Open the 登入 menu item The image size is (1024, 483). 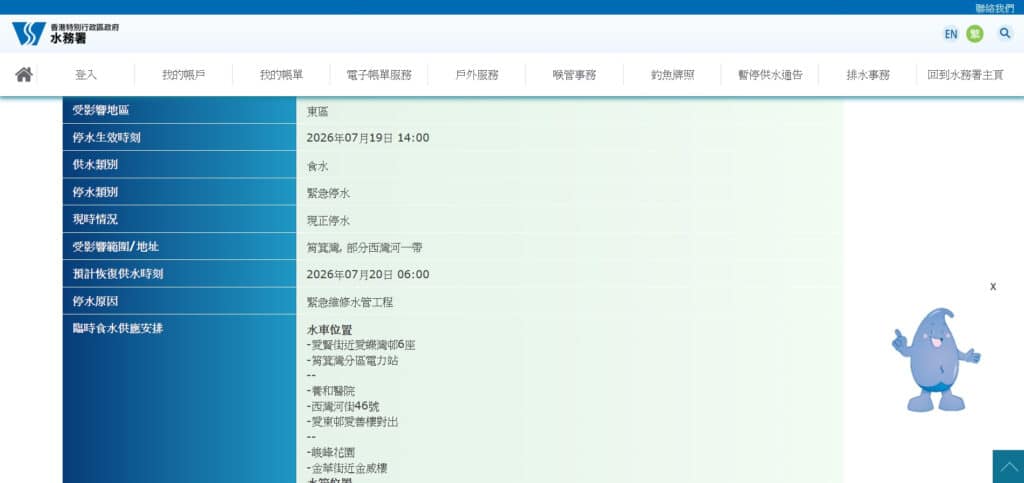point(86,74)
